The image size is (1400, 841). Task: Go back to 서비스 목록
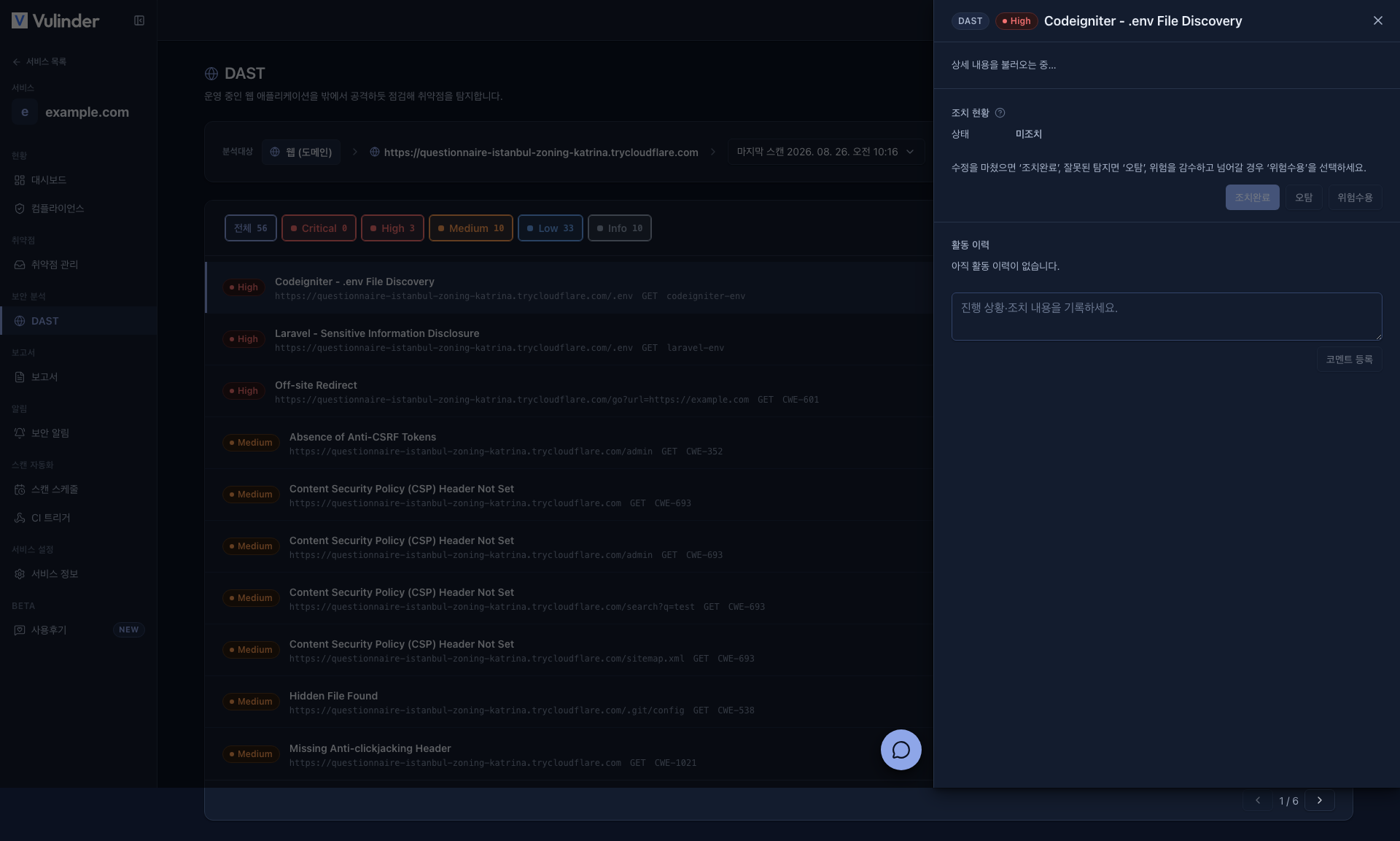point(39,62)
